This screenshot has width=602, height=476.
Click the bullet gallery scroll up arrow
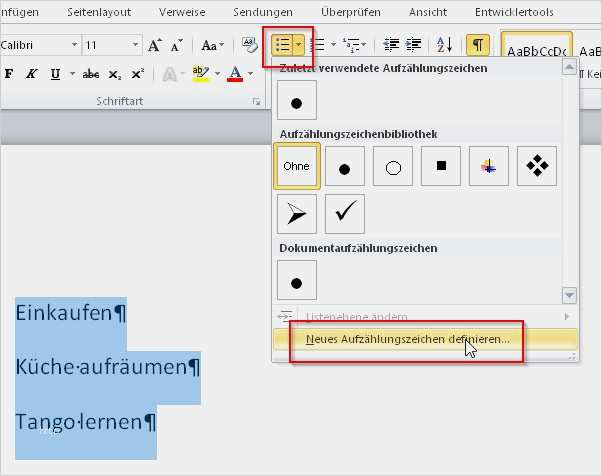pos(569,67)
